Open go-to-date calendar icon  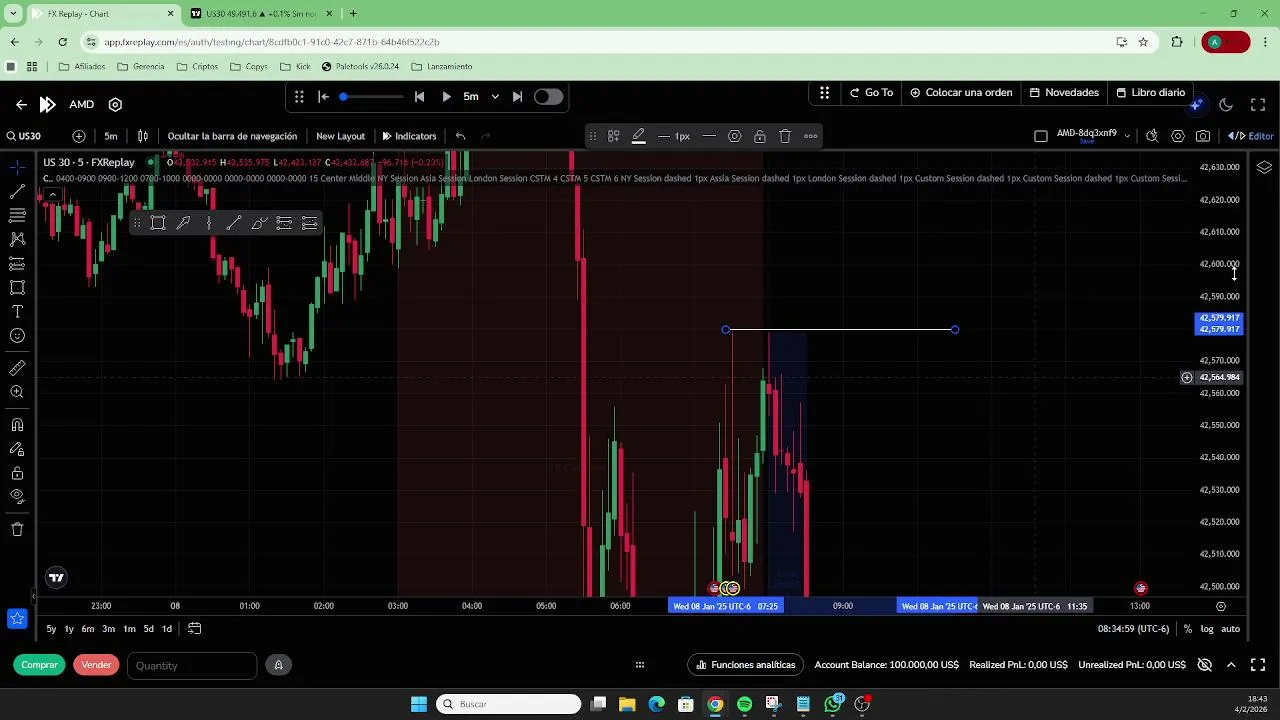point(195,629)
